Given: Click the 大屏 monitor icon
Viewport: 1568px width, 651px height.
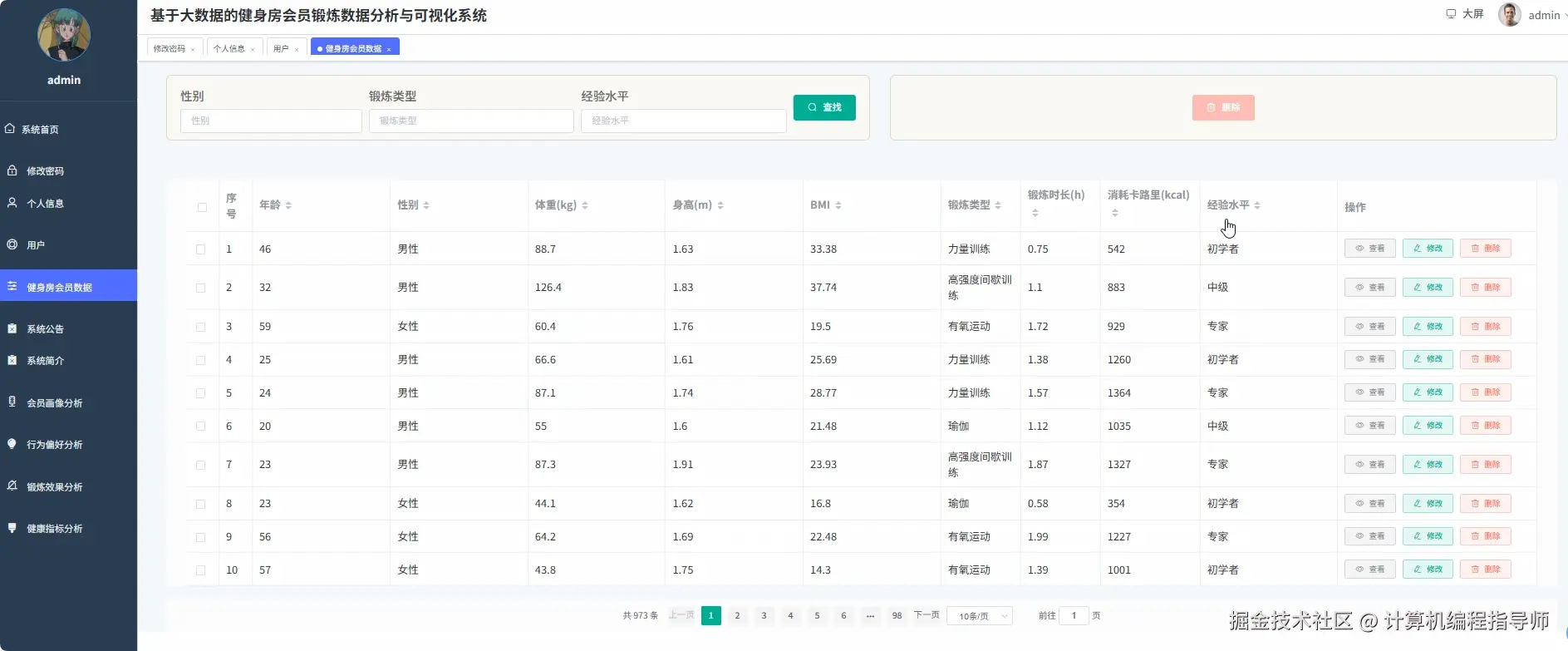Looking at the screenshot, I should [1451, 14].
